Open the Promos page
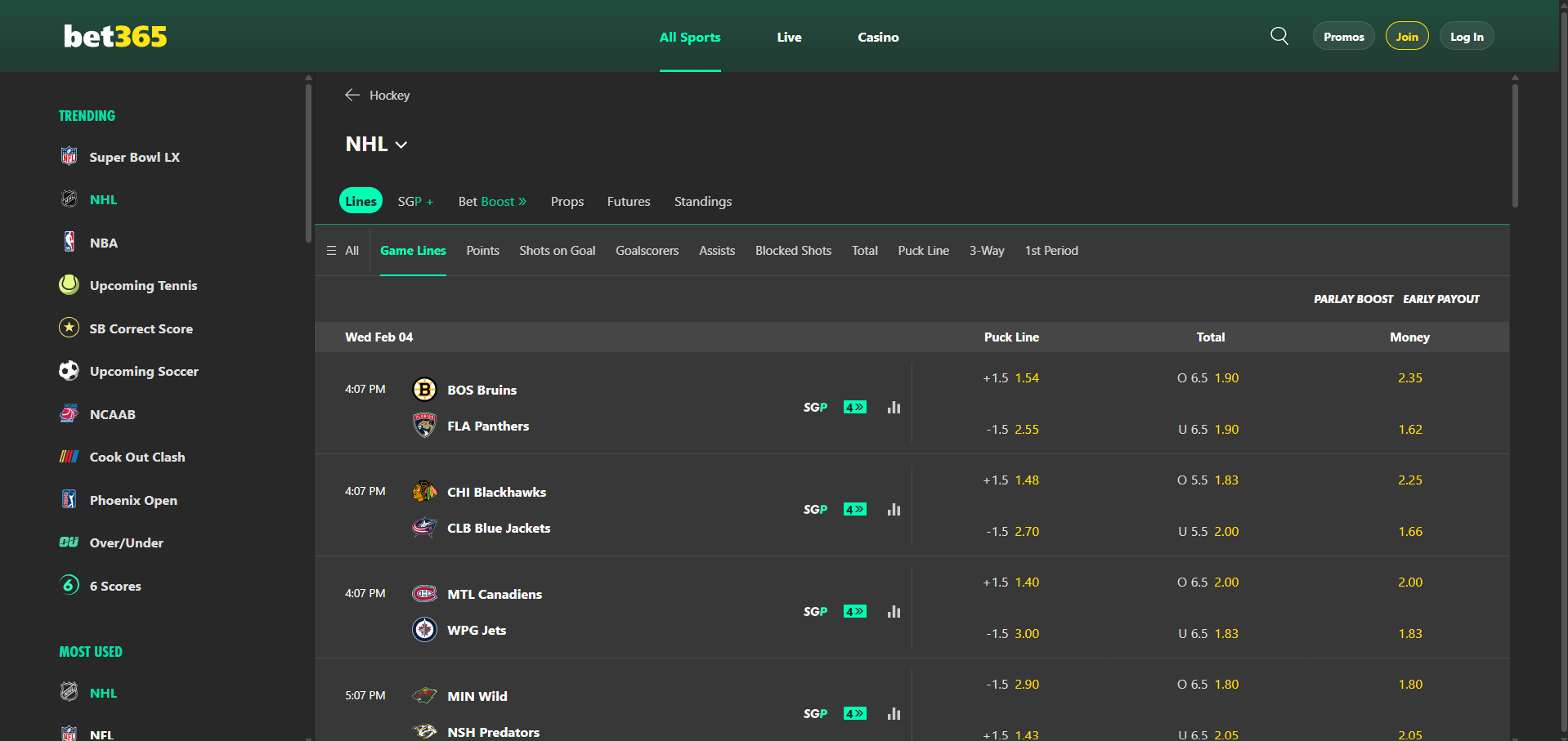This screenshot has height=741, width=1568. point(1342,36)
